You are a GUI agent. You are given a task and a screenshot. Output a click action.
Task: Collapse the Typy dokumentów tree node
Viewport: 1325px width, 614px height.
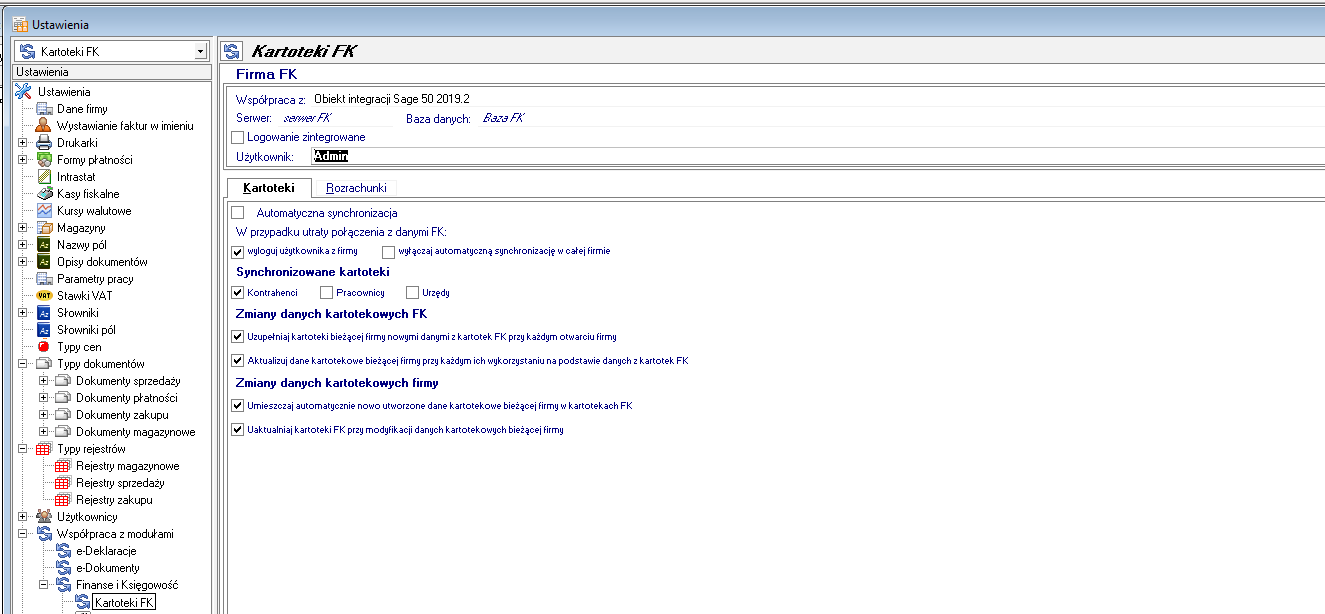[22, 364]
